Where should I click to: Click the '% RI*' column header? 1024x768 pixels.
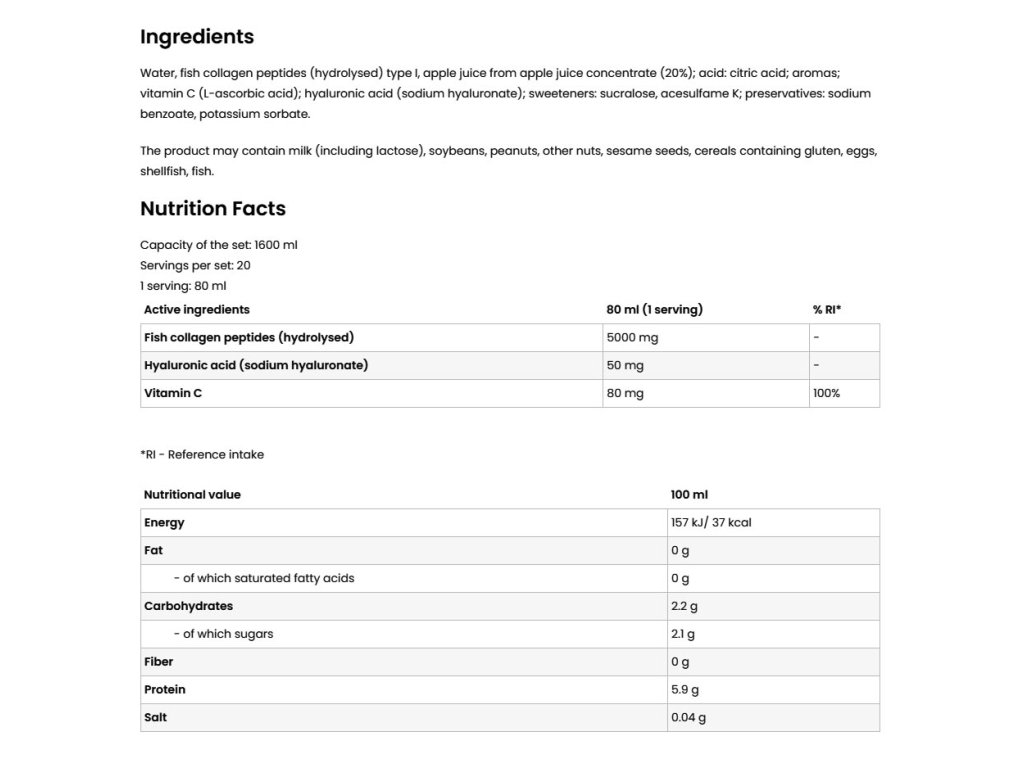(x=827, y=310)
